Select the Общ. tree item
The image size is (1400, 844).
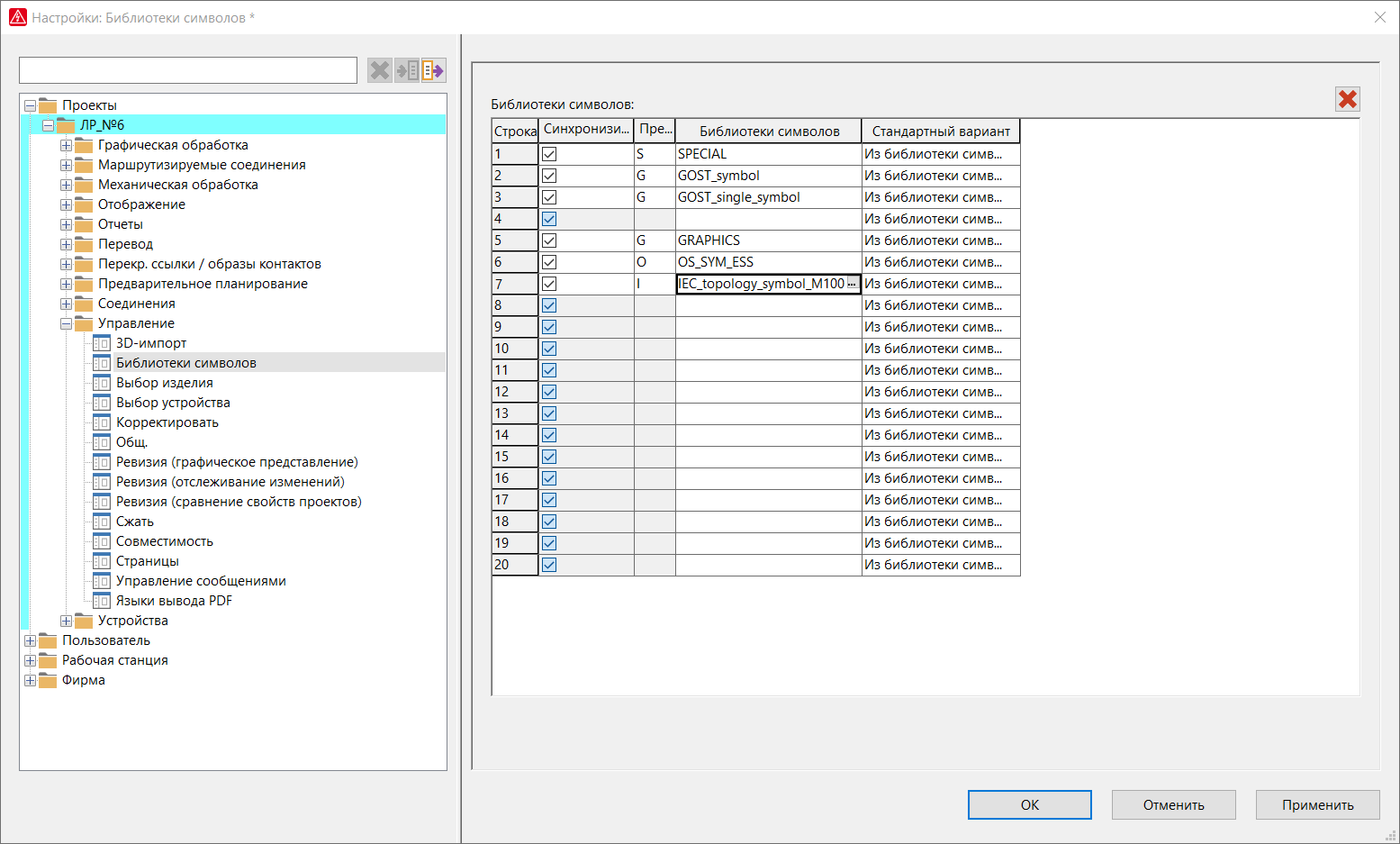point(131,442)
